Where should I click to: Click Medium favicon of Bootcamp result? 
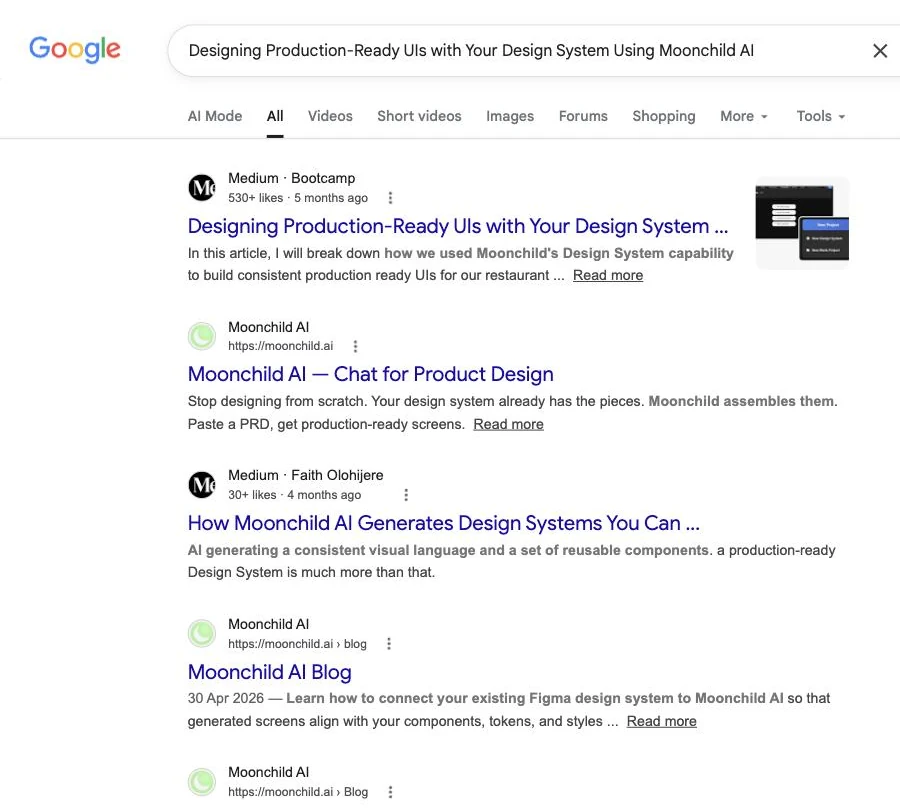point(202,187)
